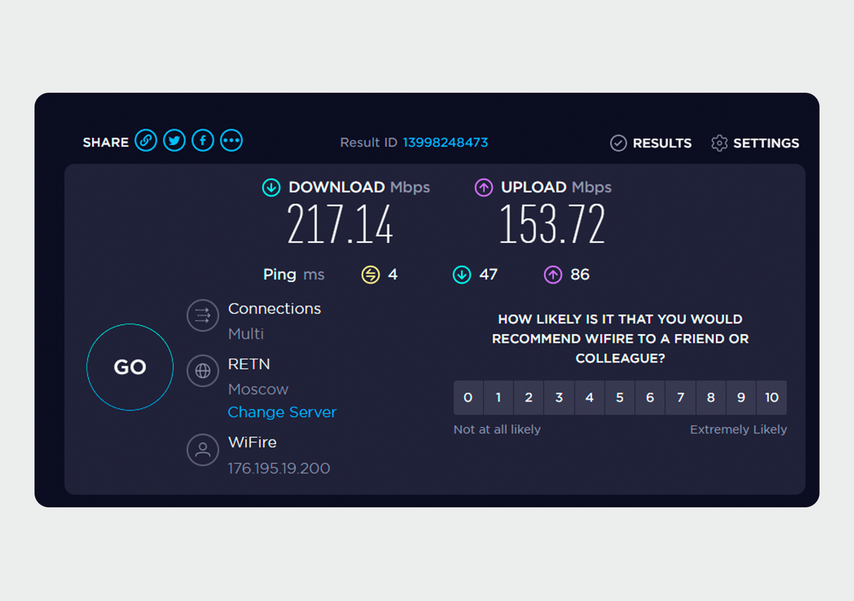Click the download ping latency icon

tap(462, 275)
